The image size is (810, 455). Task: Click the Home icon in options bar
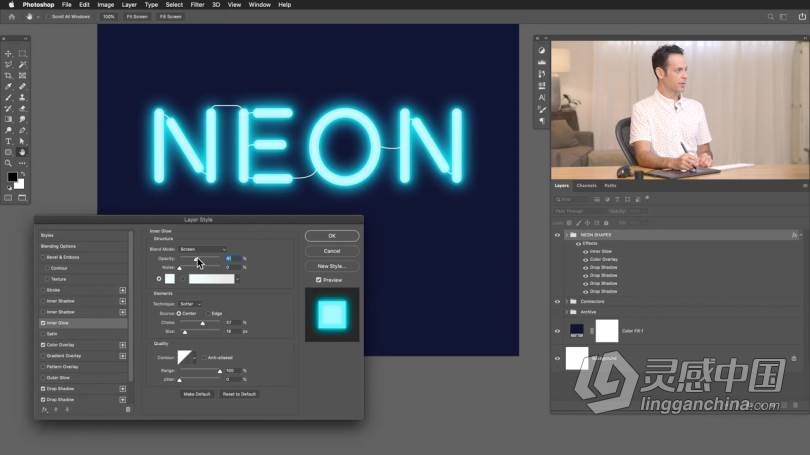[x=12, y=17]
